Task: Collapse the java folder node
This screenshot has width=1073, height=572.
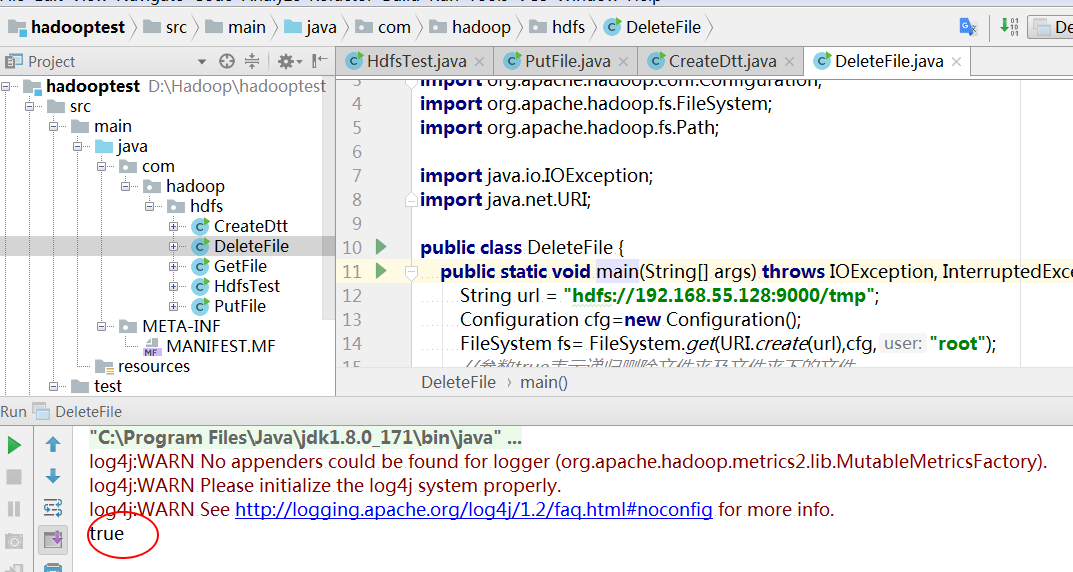Action: coord(77,146)
